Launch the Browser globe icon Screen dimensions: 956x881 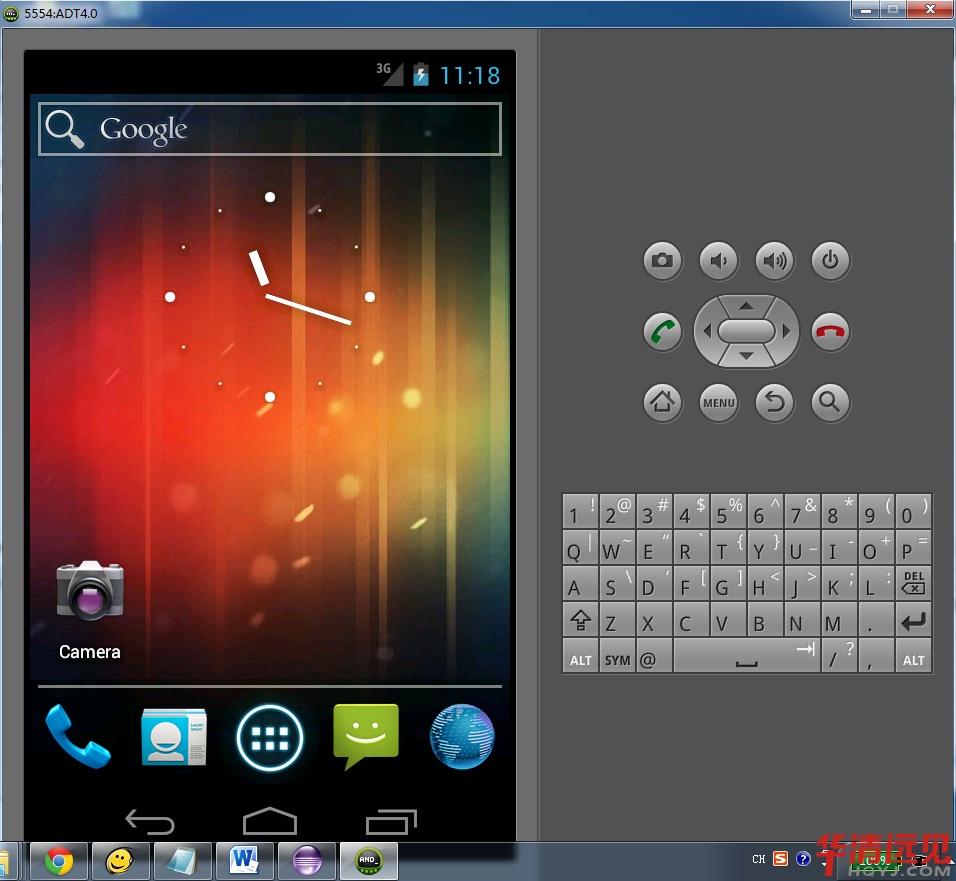click(x=461, y=738)
